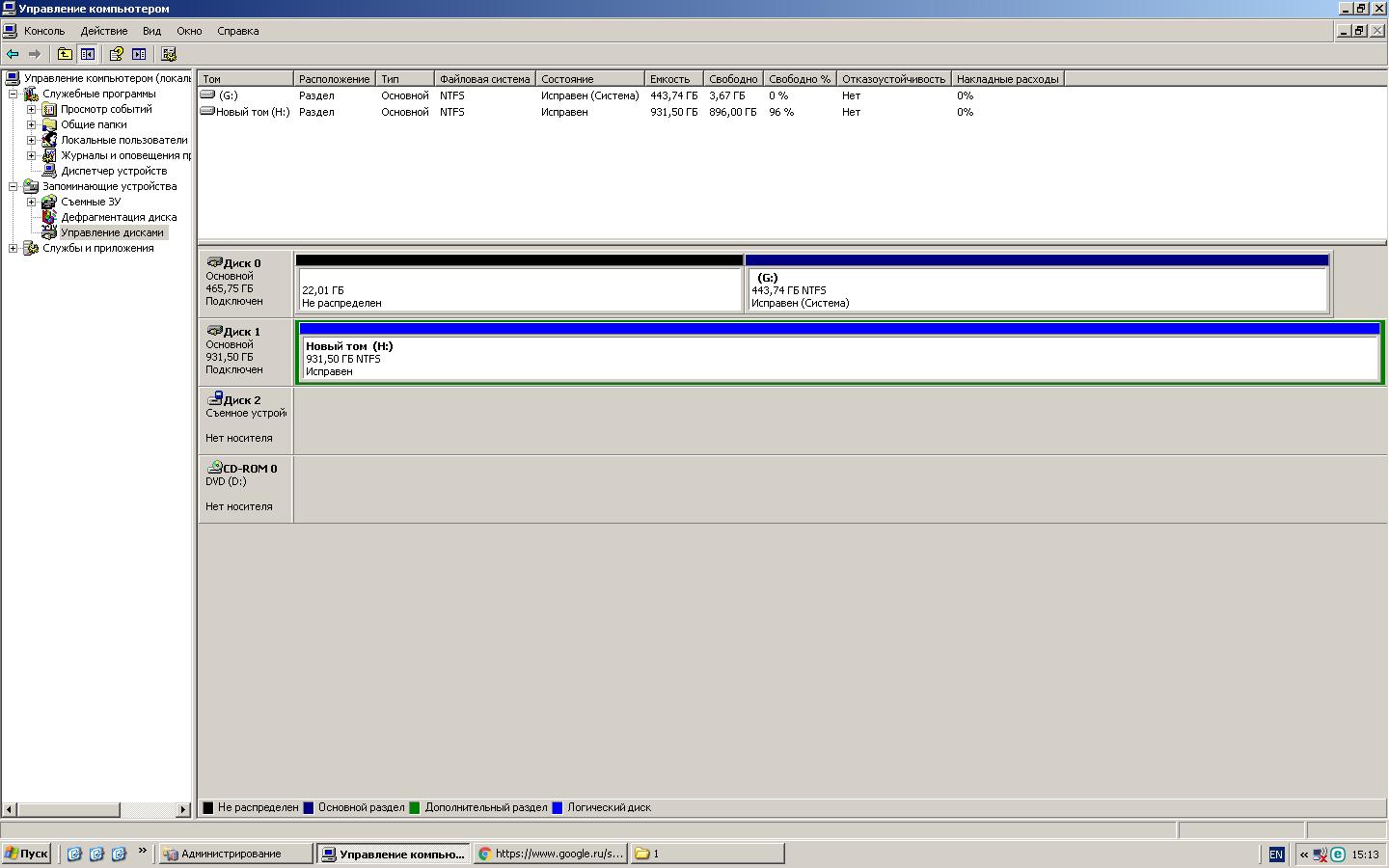Expand the Просмотр событий node
The image size is (1389, 868).
[31, 109]
